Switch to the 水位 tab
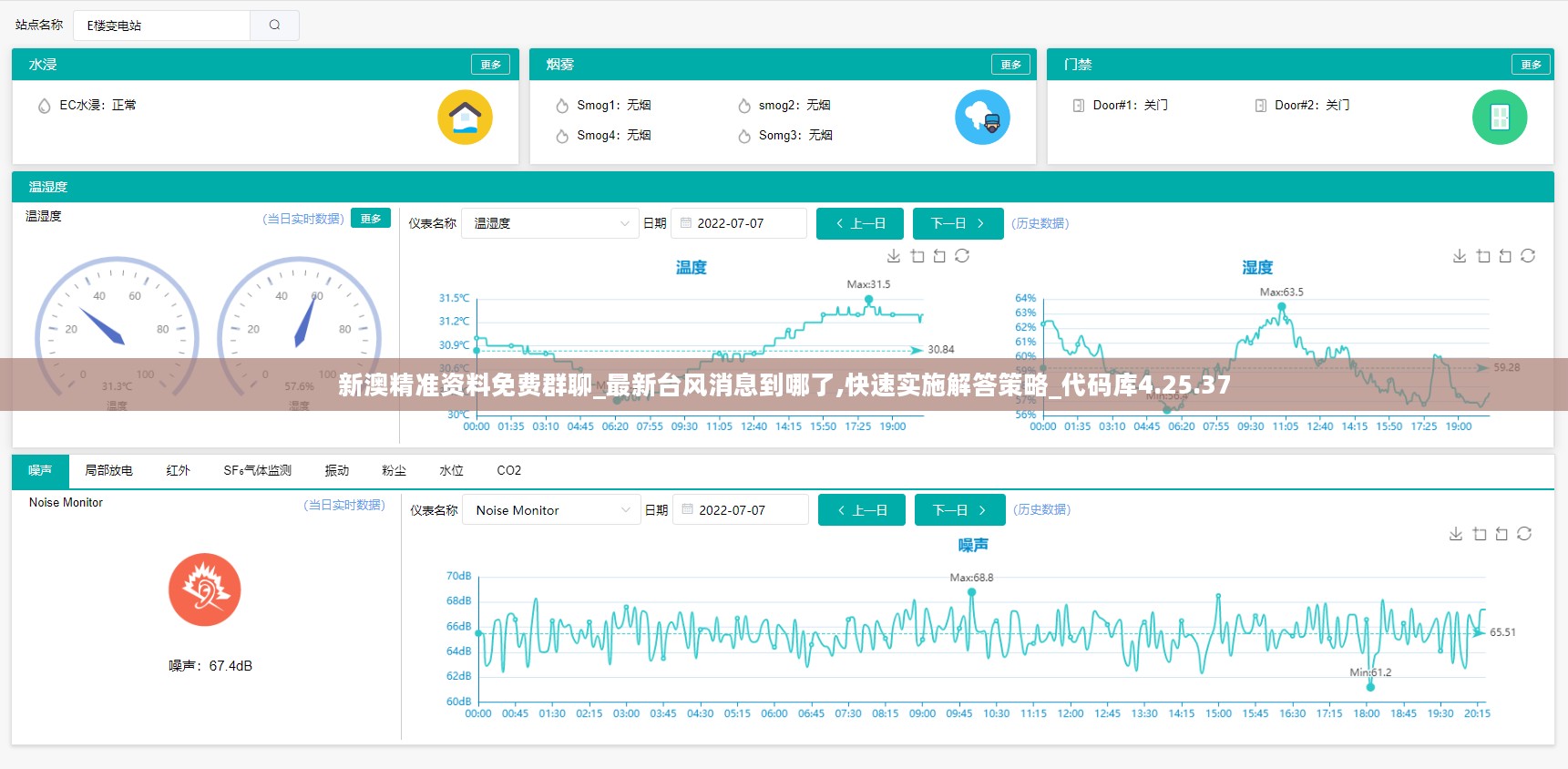The image size is (1568, 769). pos(452,470)
